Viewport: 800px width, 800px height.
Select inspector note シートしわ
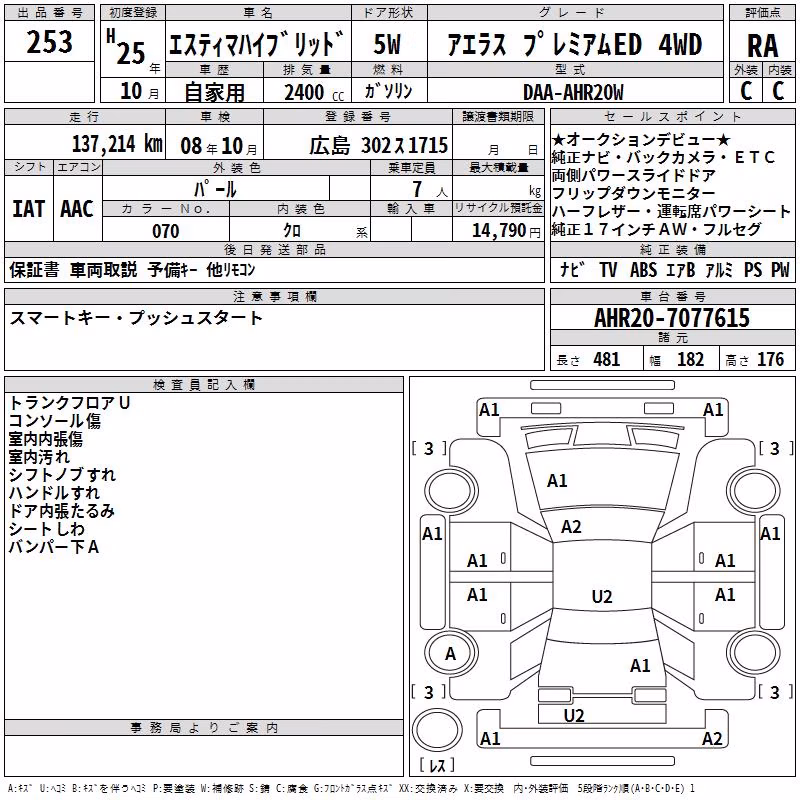46,529
